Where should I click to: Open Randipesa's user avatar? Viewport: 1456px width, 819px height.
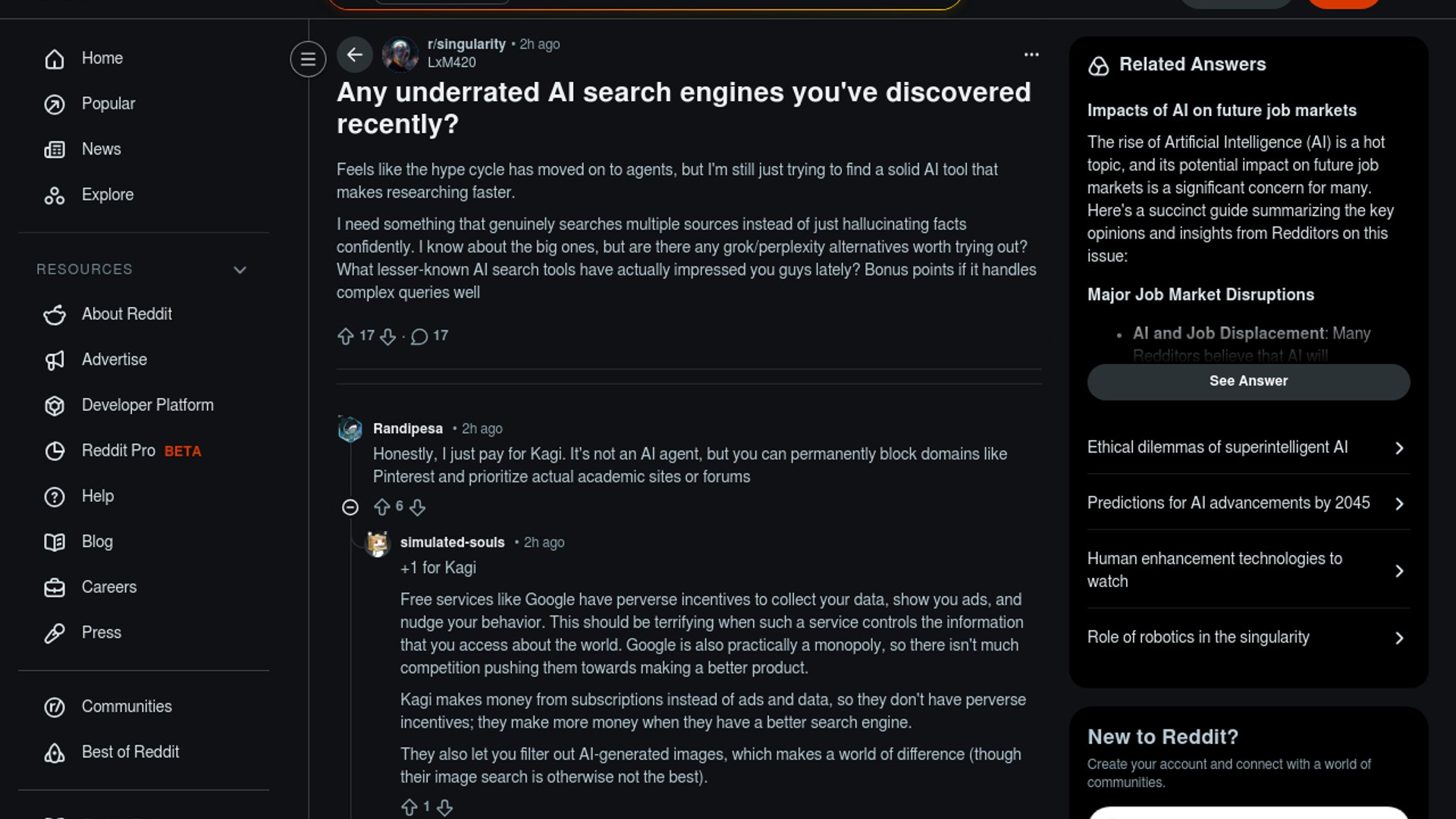coord(350,429)
